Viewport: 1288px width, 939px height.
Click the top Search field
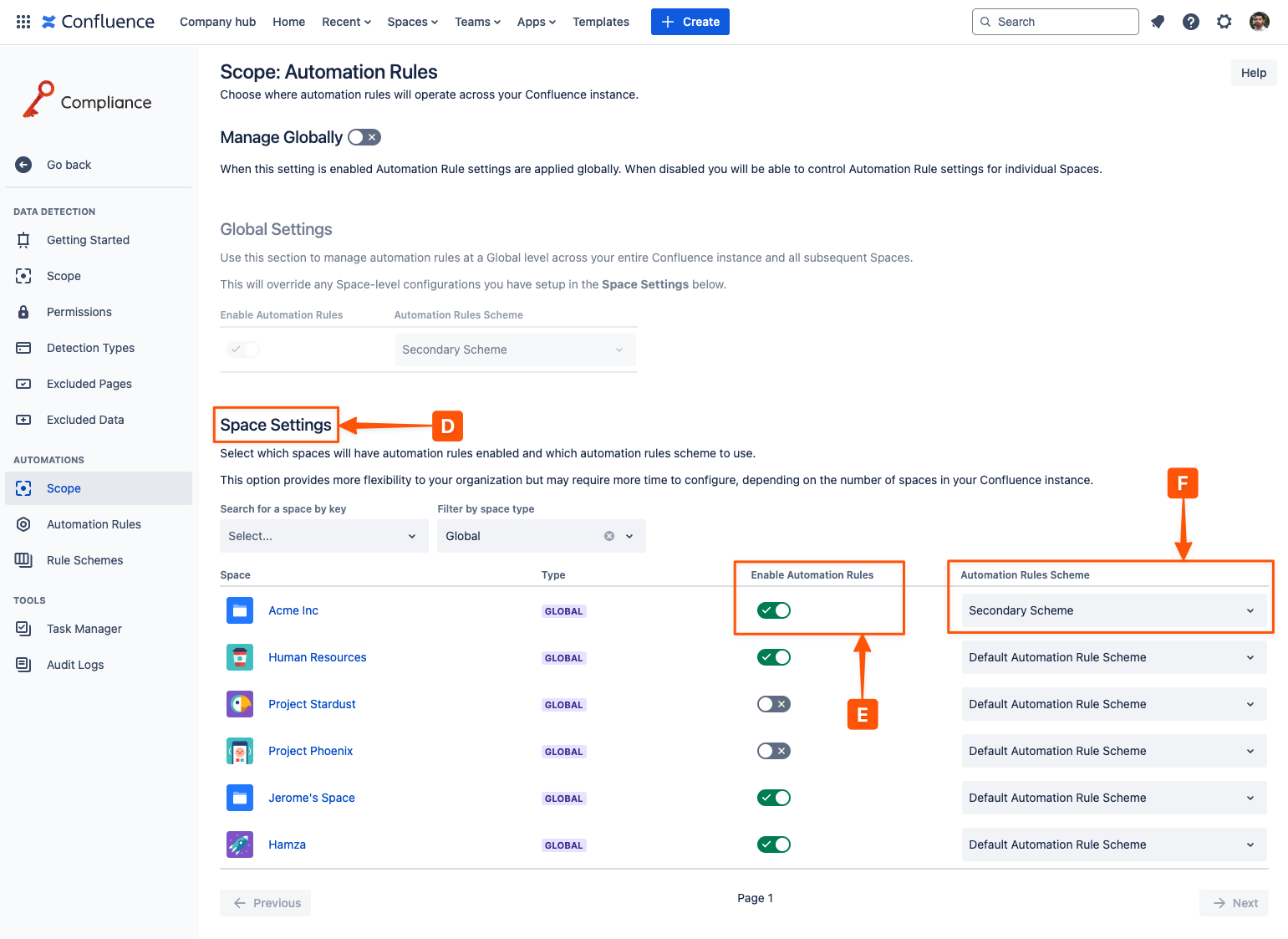pos(1056,22)
